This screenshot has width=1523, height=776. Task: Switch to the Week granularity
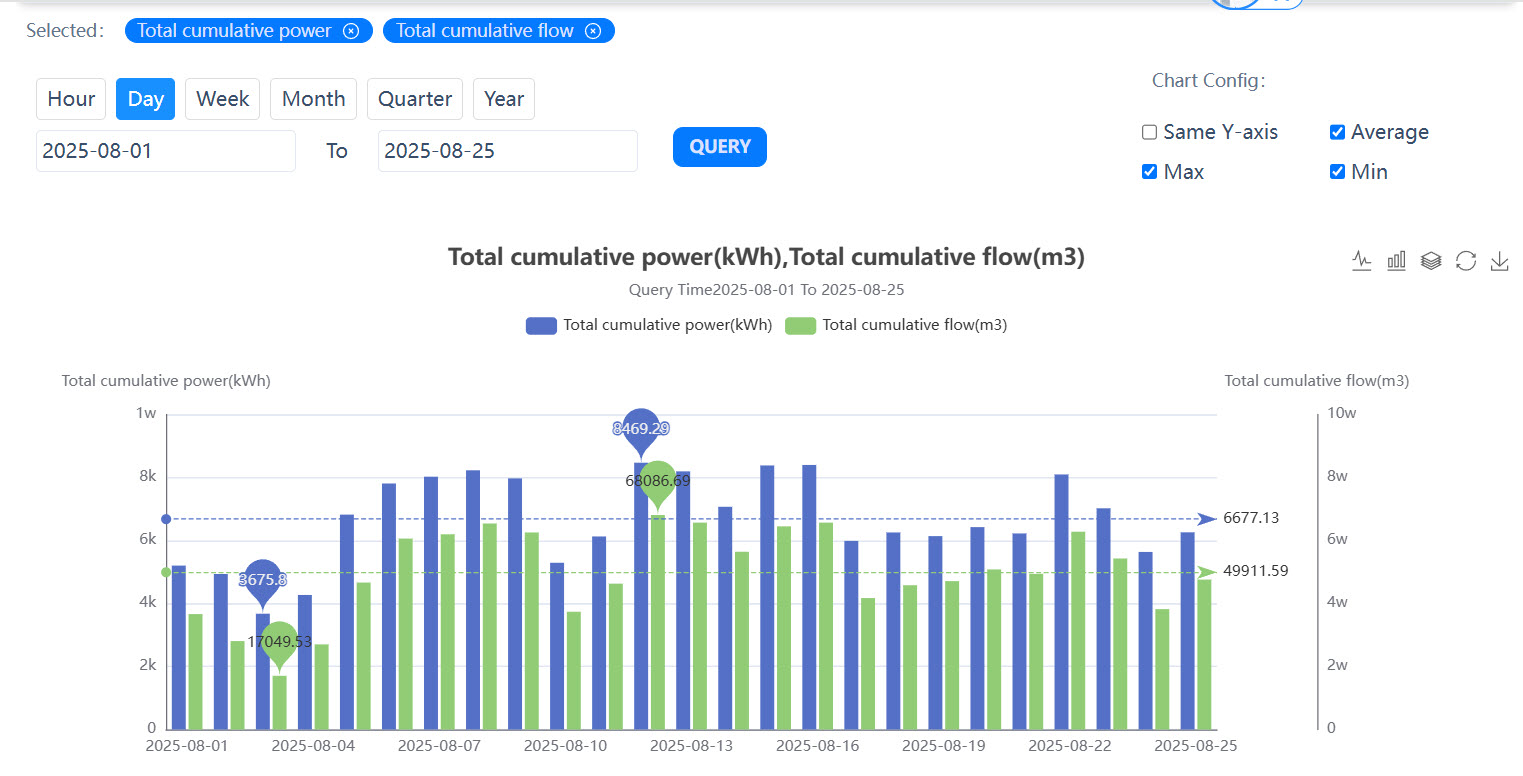click(222, 99)
